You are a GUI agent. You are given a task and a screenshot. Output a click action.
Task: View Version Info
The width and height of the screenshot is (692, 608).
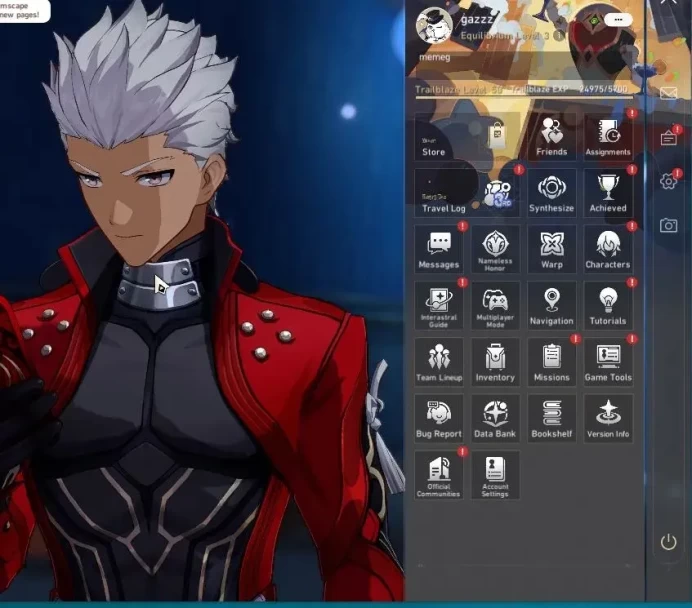[x=608, y=418]
